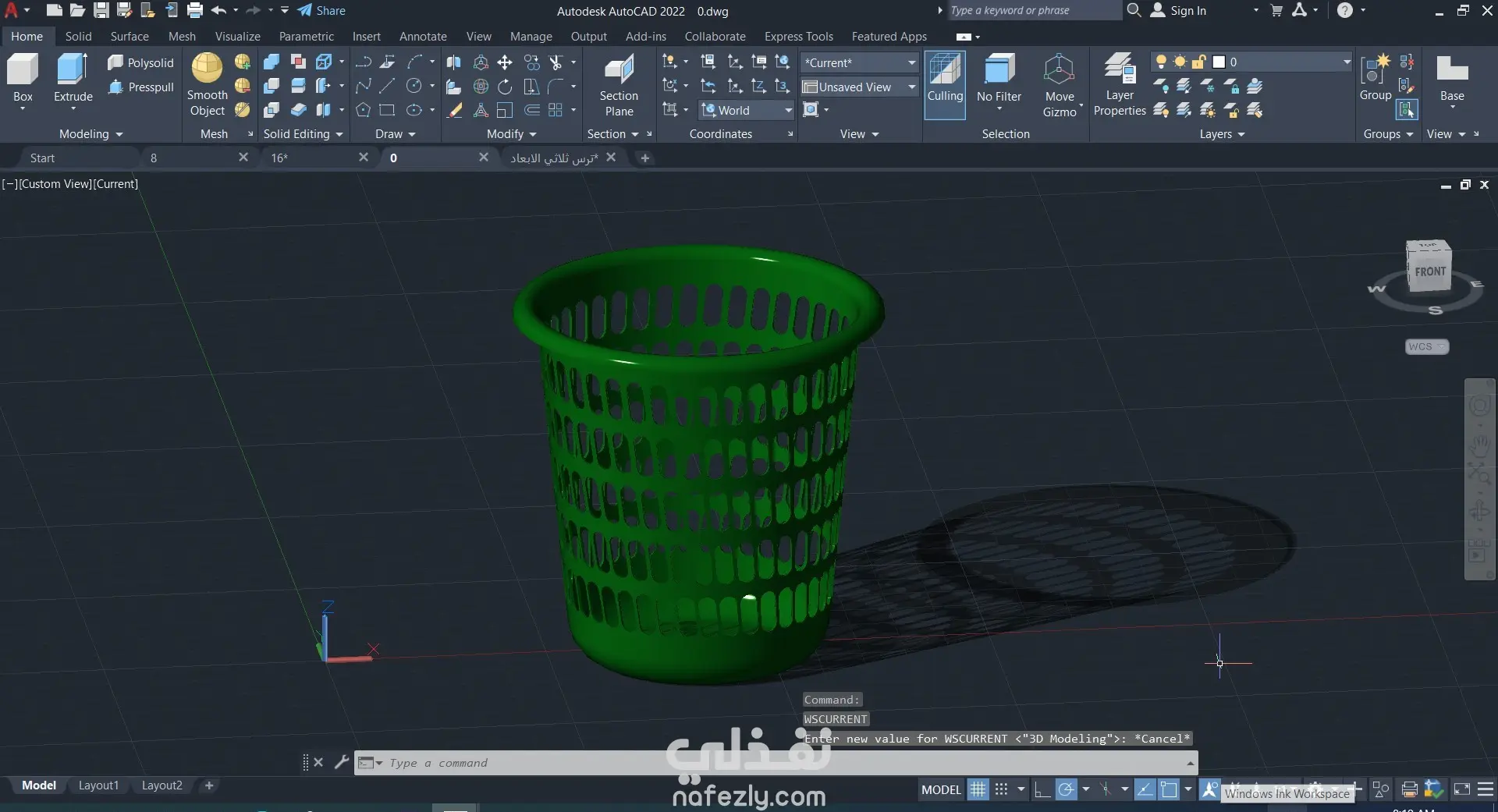Click the Plot printer icon in quick access

(195, 11)
